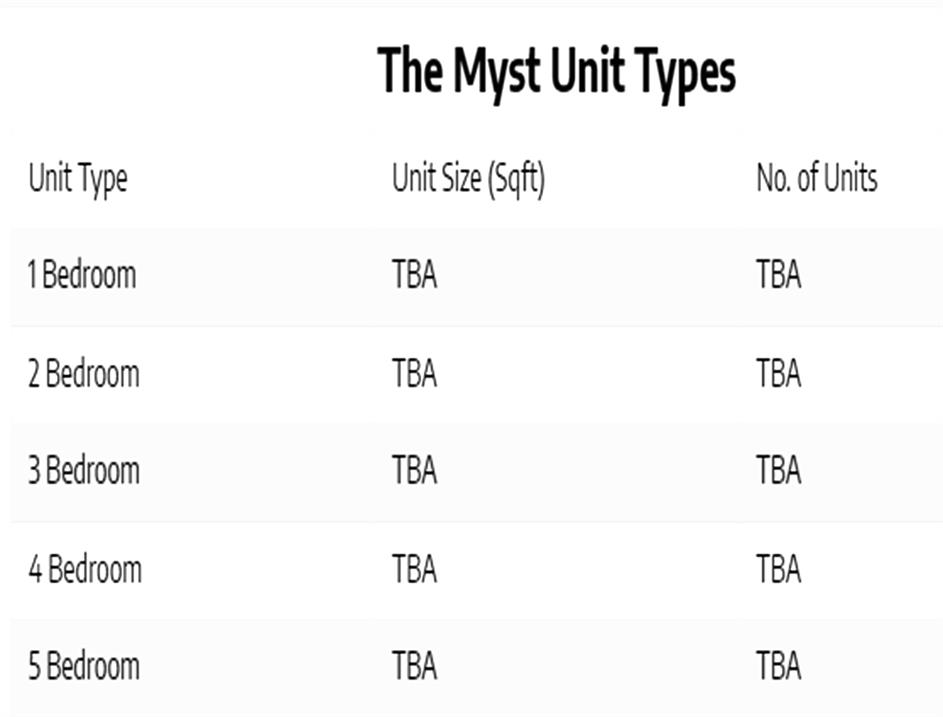The height and width of the screenshot is (717, 943).
Task: Click the 3 Bedroom unit size TBA cell
Action: coord(414,470)
